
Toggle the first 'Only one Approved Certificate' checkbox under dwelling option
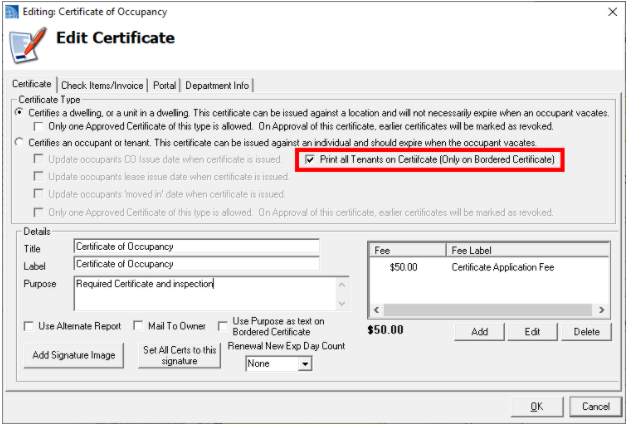click(39, 126)
